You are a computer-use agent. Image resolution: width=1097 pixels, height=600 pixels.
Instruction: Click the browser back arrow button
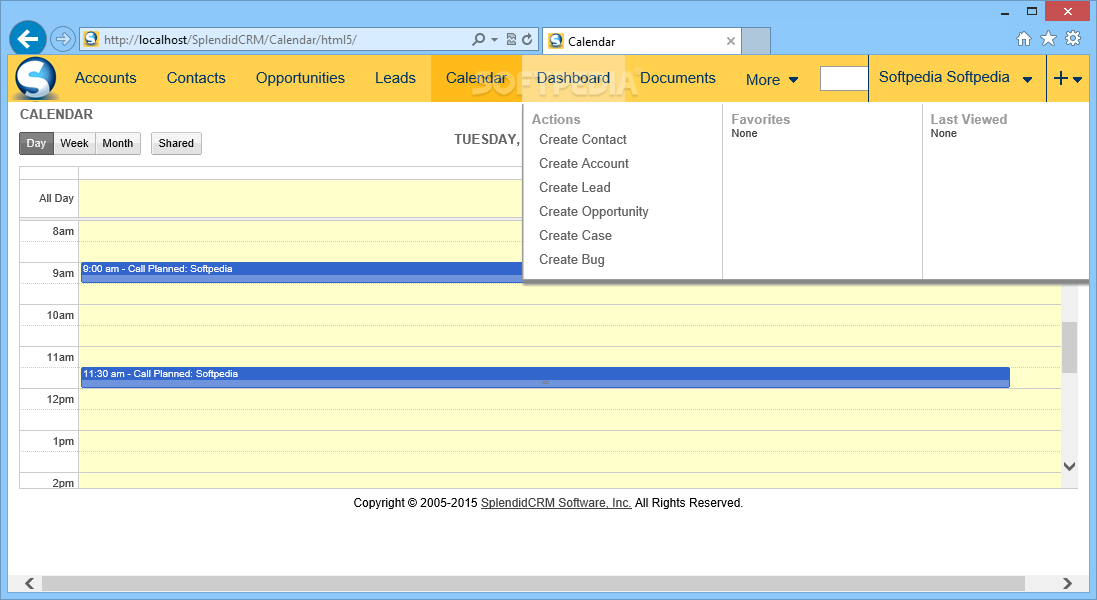[x=28, y=39]
